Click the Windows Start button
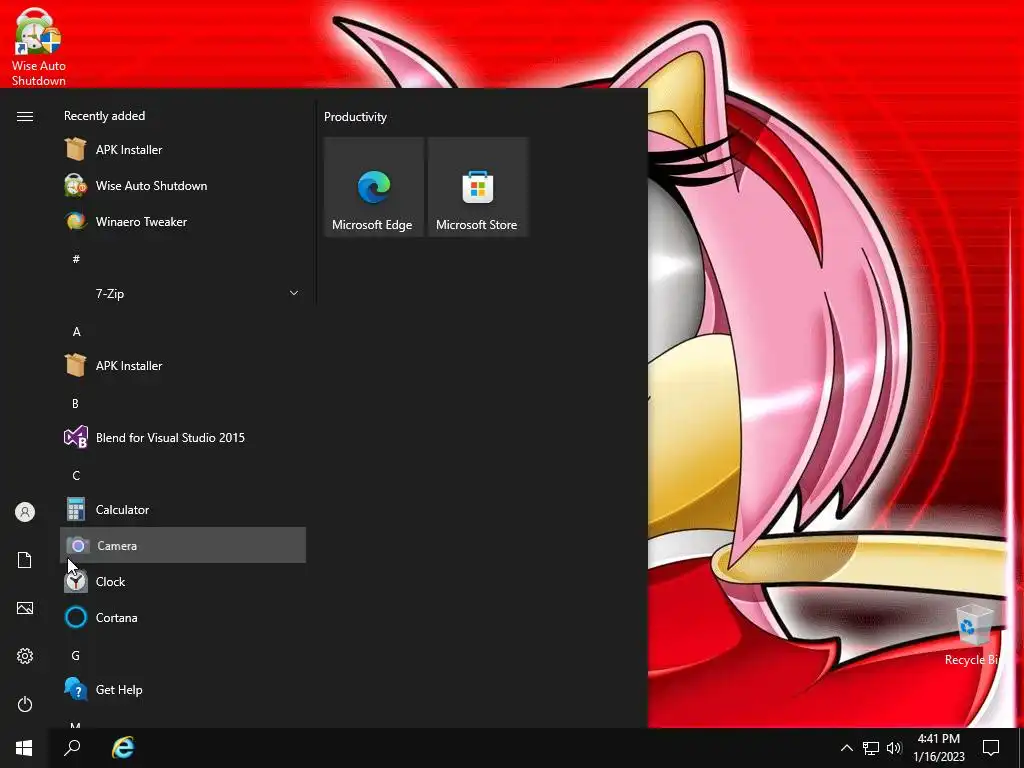Screen dimensions: 1024x768 pyautogui.click(x=24, y=748)
